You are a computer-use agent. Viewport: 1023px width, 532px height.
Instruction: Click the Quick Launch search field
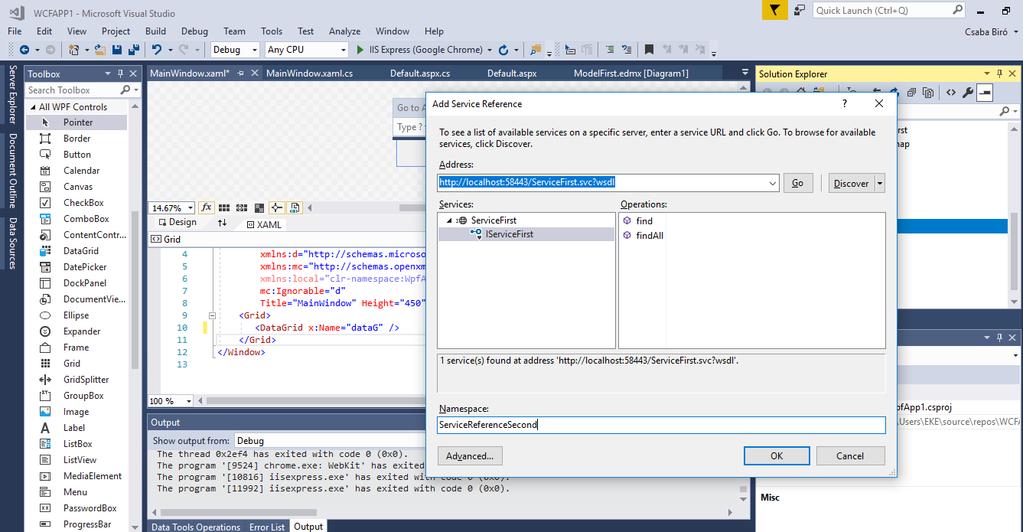click(x=881, y=10)
